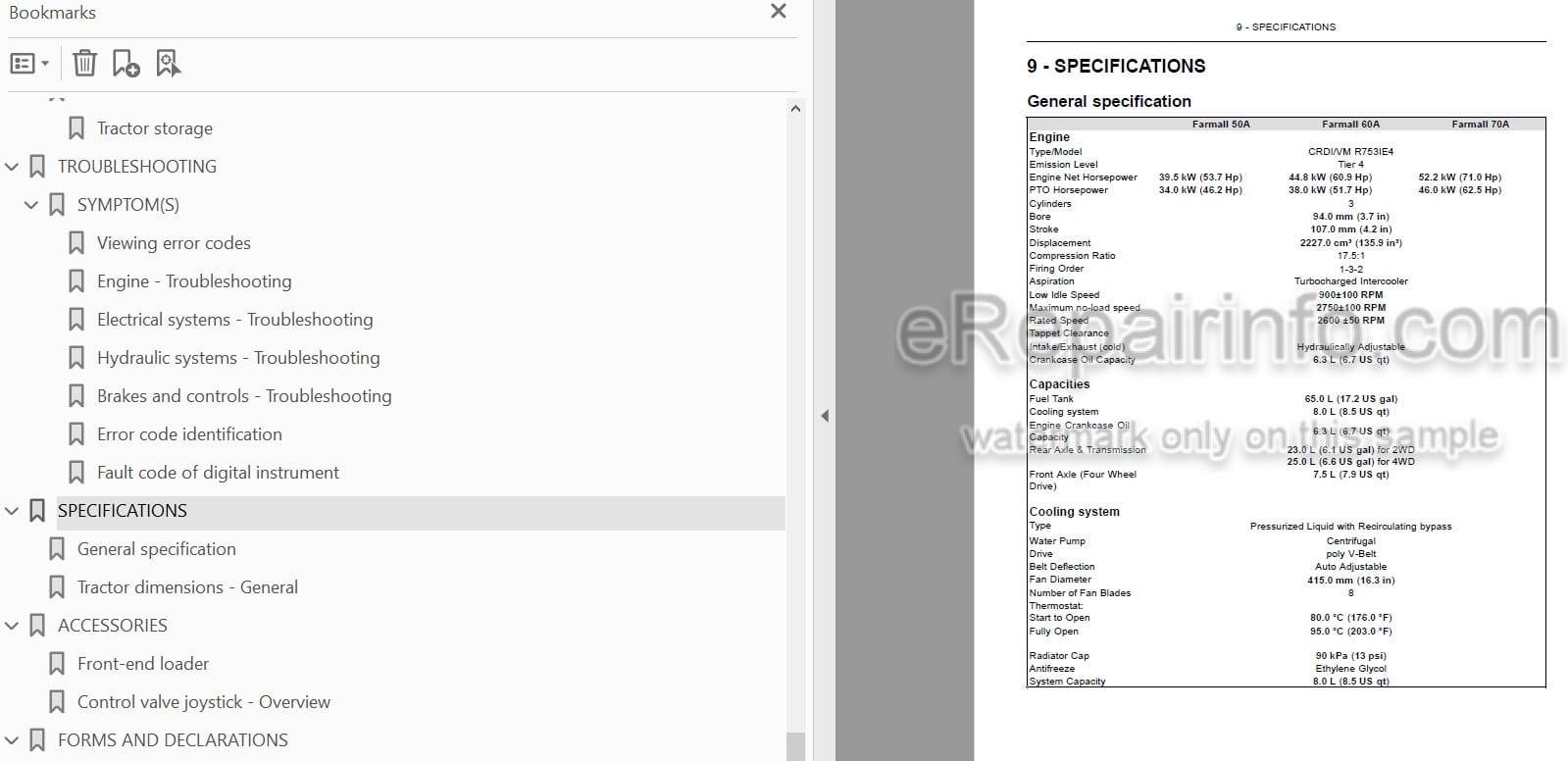This screenshot has height=761, width=1568.
Task: Open Hydraulic systems - Troubleshooting bookmark
Action: click(238, 358)
